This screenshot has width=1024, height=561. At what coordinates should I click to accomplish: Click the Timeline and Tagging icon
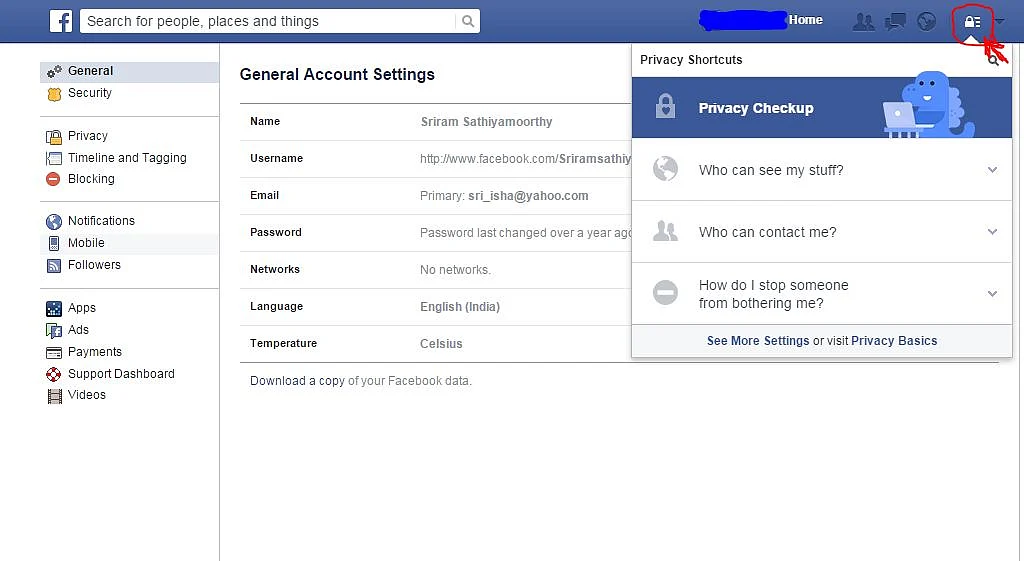54,158
